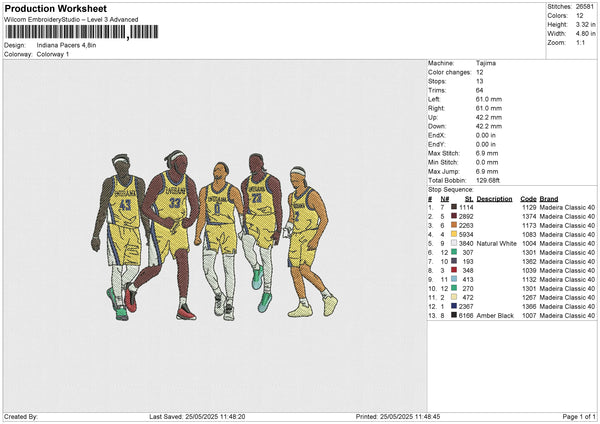Click the Machine value 'Tajima'
The width and height of the screenshot is (600, 424).
click(486, 63)
